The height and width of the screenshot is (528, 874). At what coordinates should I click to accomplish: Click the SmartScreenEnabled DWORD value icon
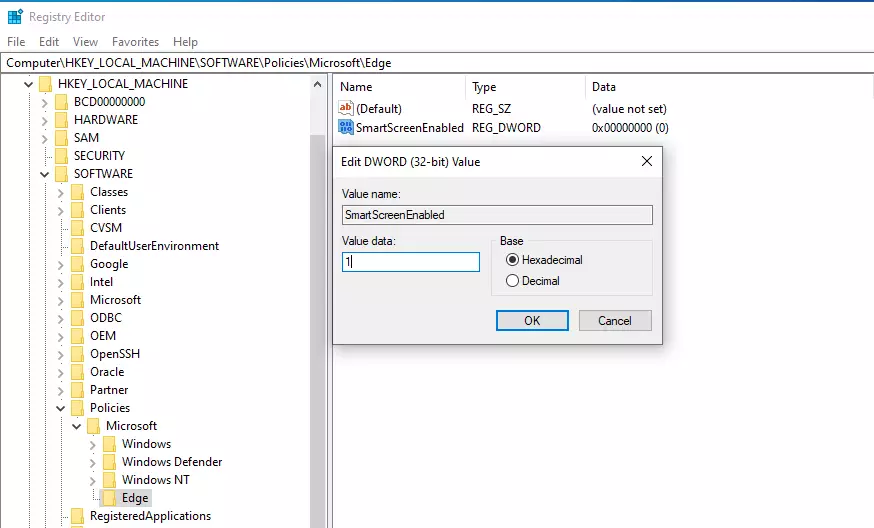(346, 127)
